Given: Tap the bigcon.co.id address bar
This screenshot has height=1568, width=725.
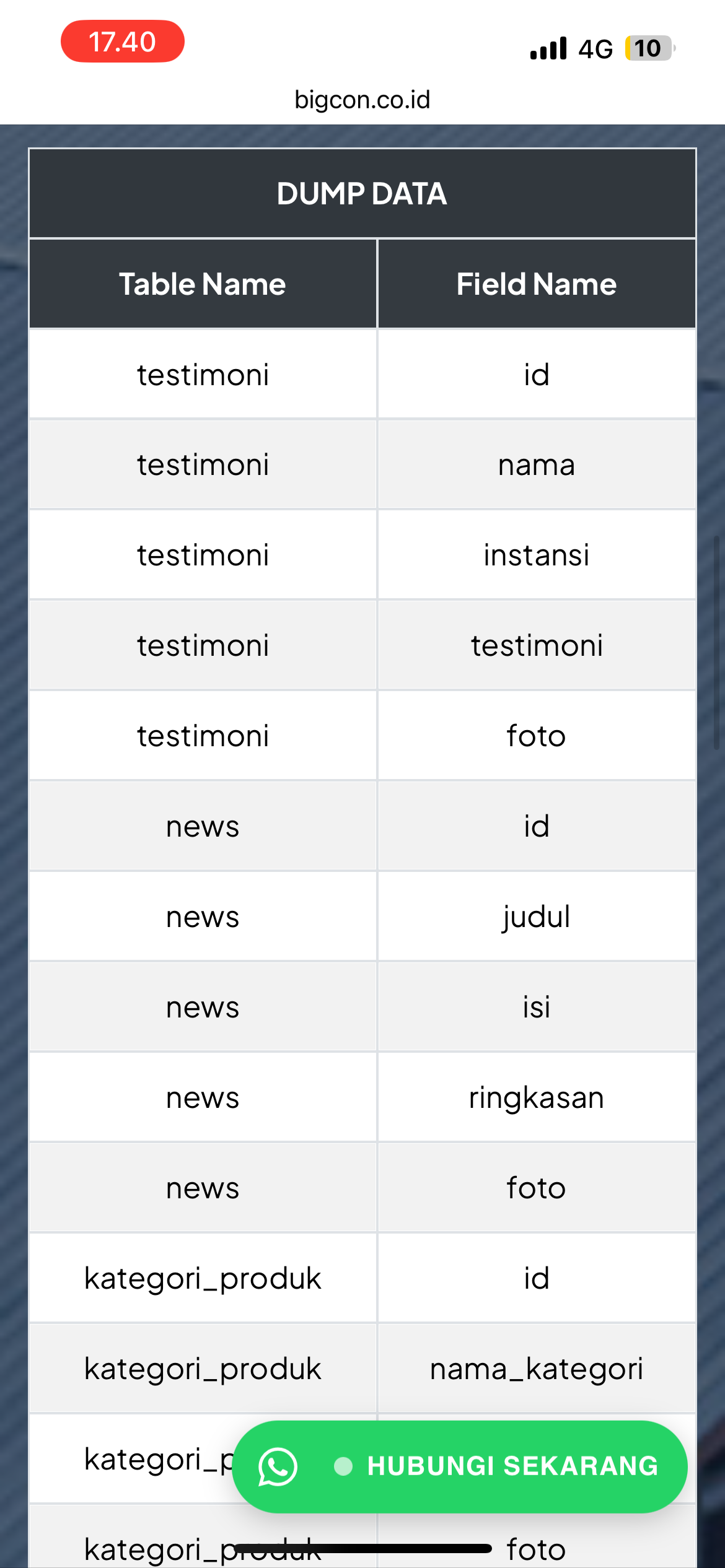Looking at the screenshot, I should 362,100.
